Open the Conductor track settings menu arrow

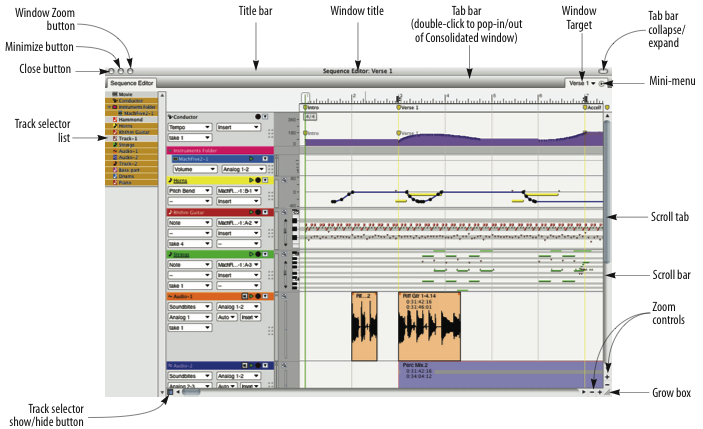[265, 117]
